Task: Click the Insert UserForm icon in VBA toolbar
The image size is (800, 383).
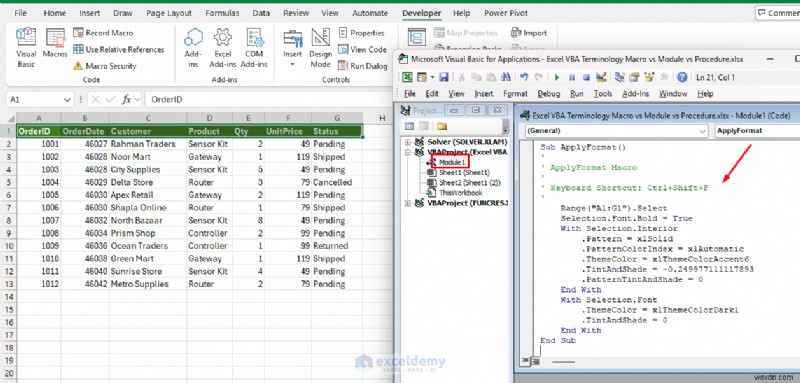Action: tap(421, 78)
